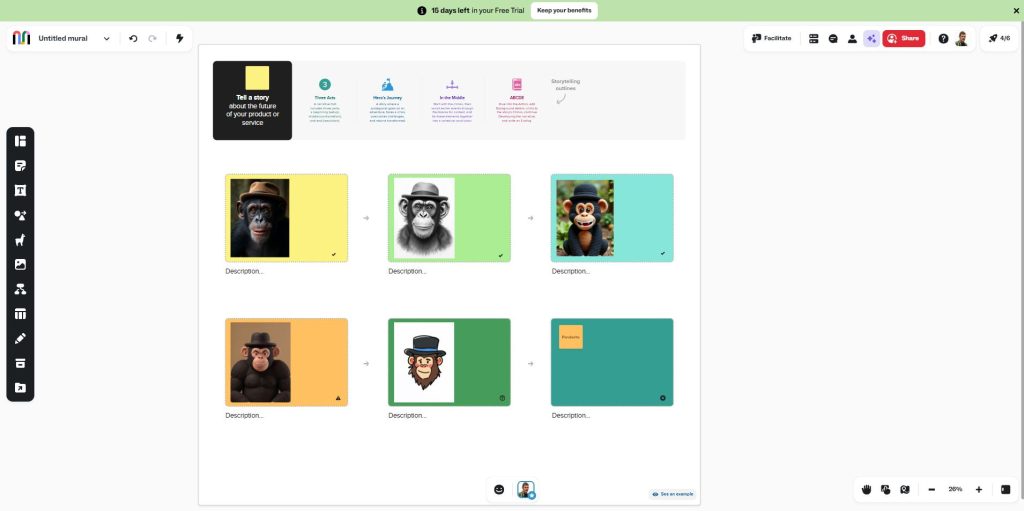This screenshot has height=511, width=1024.
Task: Toggle checkmark on the yellow chimp card
Action: (x=334, y=254)
